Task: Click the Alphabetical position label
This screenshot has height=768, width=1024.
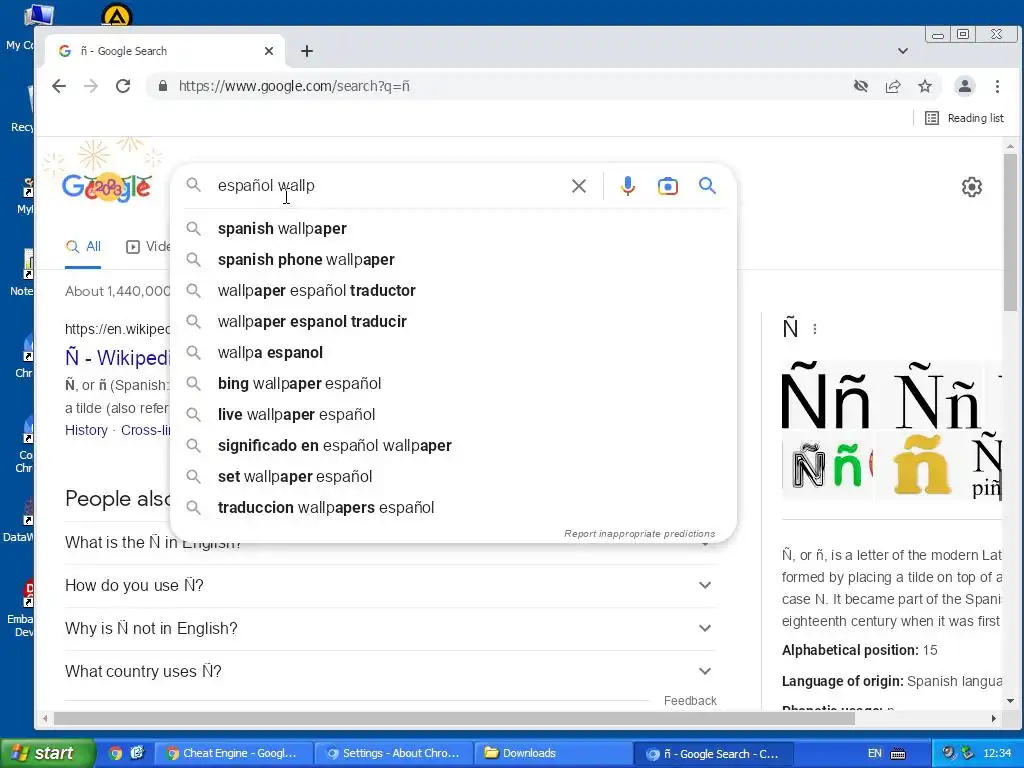Action: [850, 650]
